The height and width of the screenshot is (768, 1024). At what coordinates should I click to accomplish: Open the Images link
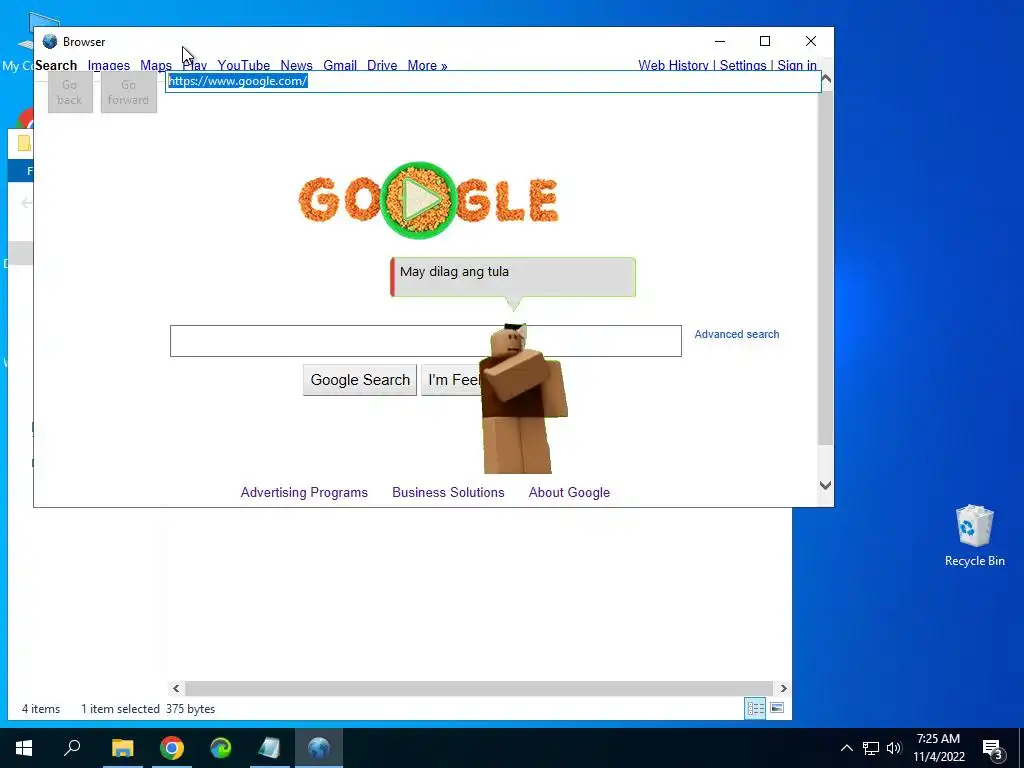pyautogui.click(x=108, y=65)
